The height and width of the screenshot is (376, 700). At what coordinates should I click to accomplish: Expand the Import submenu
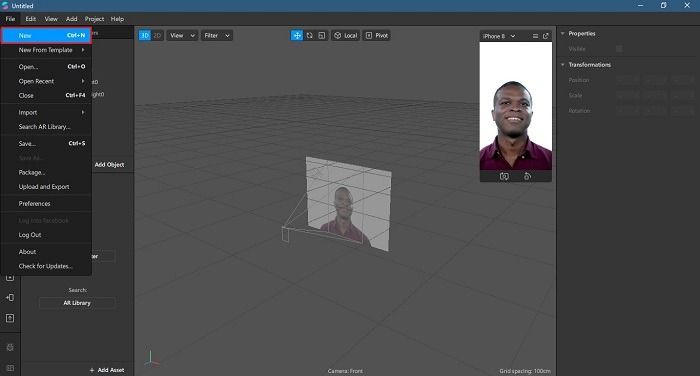(46, 113)
